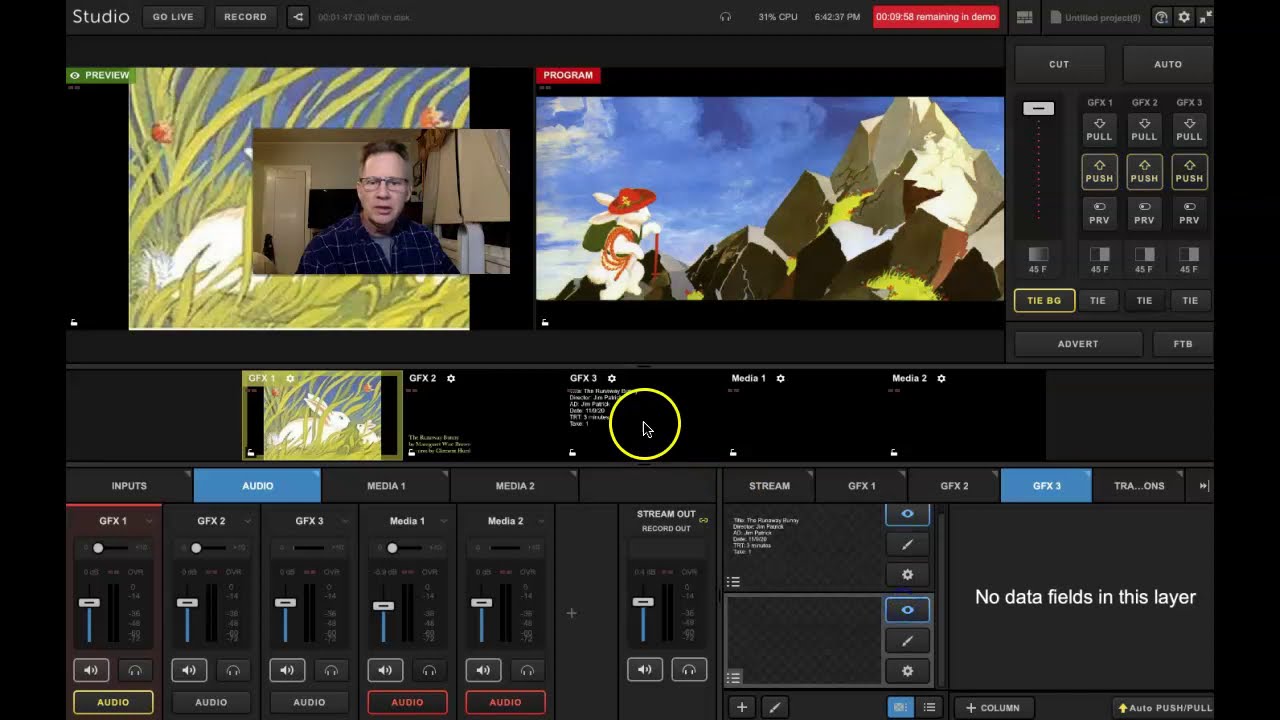Toggle TIE BG

point(1044,300)
